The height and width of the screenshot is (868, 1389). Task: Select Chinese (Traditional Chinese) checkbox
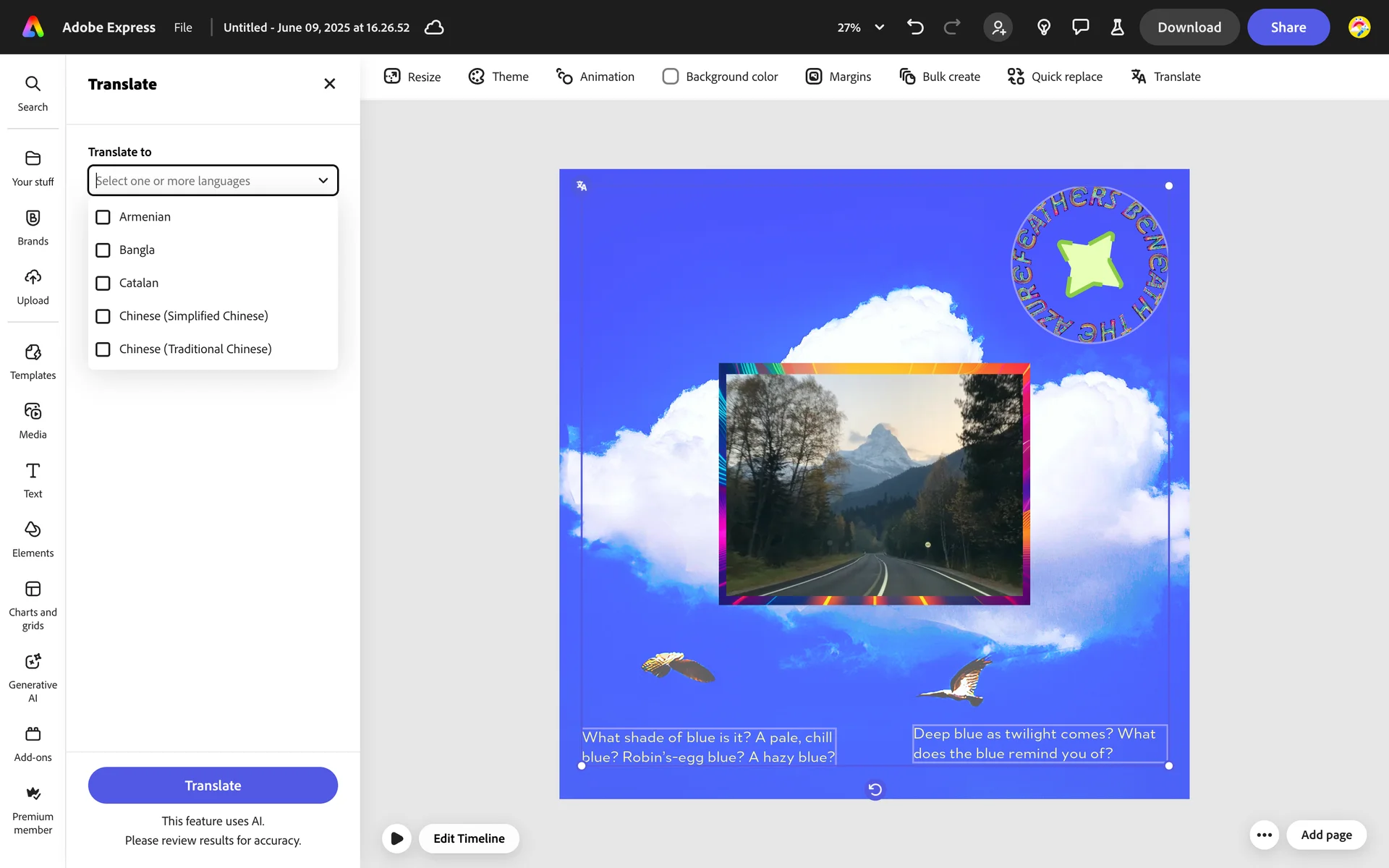tap(103, 349)
